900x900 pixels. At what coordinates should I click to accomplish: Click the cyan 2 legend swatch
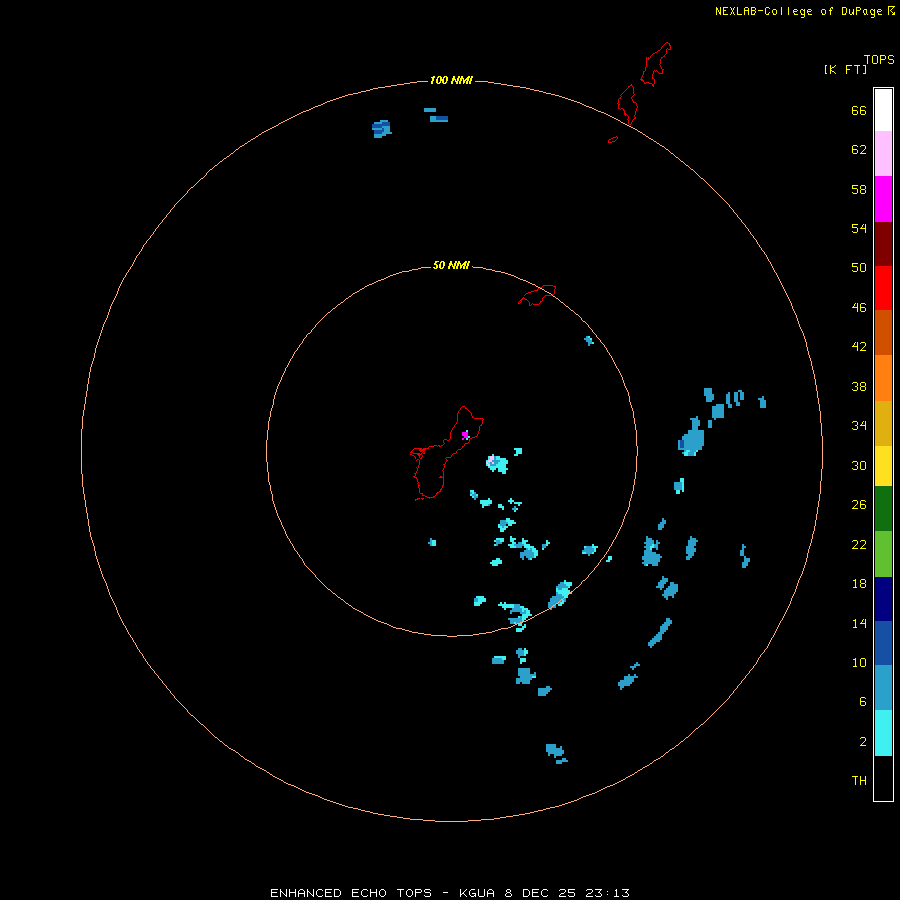[x=883, y=733]
